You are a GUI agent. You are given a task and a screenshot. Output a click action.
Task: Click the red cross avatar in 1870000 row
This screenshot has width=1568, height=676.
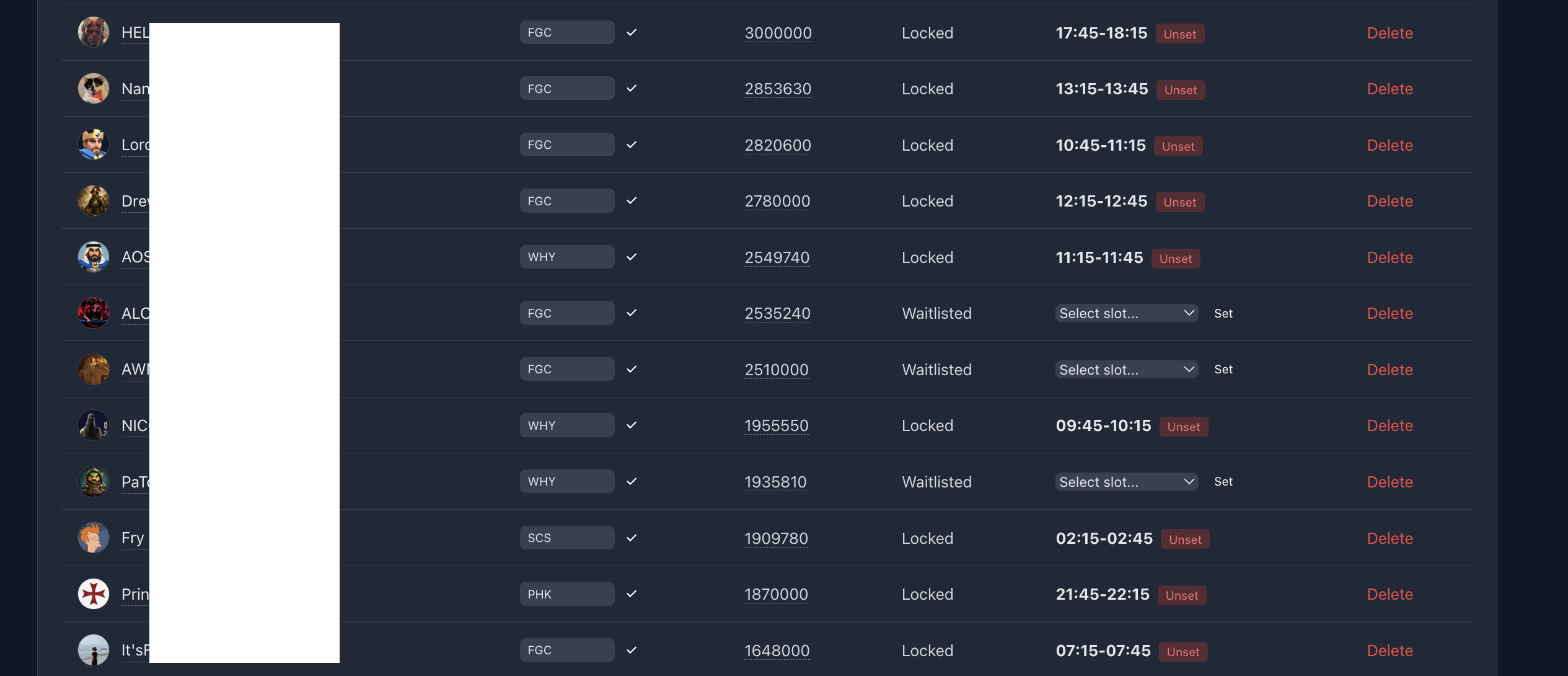tap(94, 594)
